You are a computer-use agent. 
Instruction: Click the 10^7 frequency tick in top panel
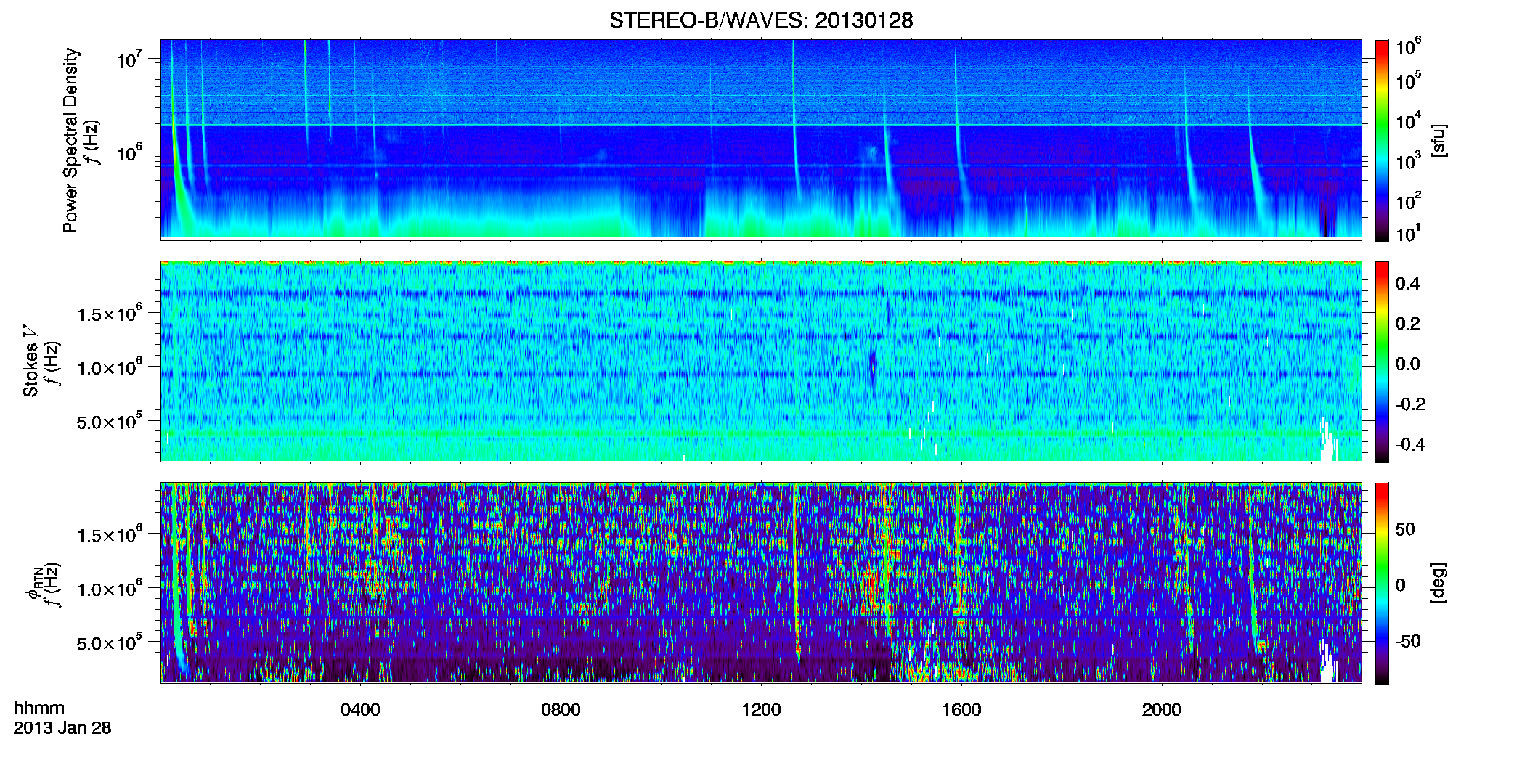click(x=130, y=59)
